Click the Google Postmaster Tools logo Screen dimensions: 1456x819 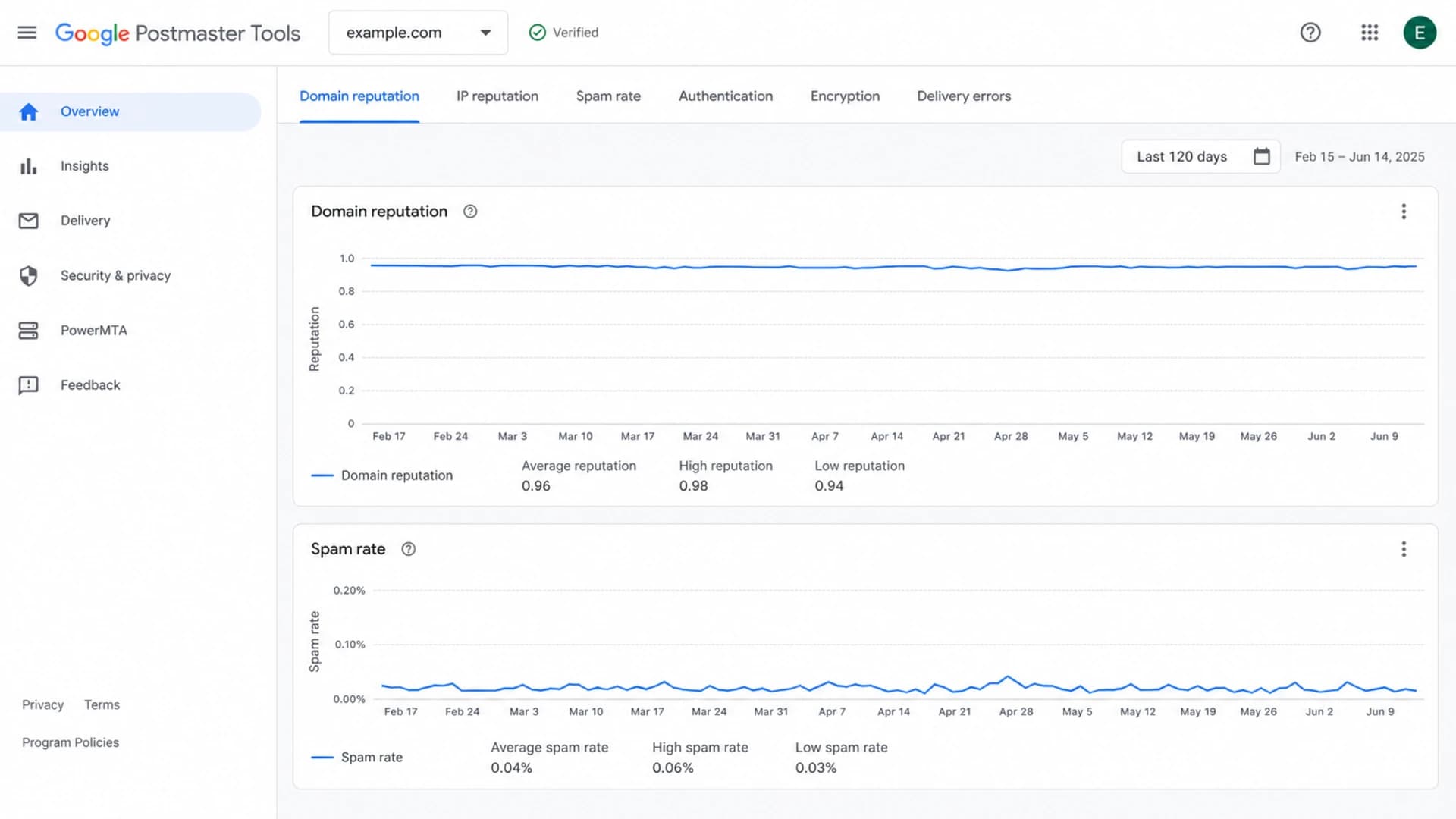coord(177,33)
